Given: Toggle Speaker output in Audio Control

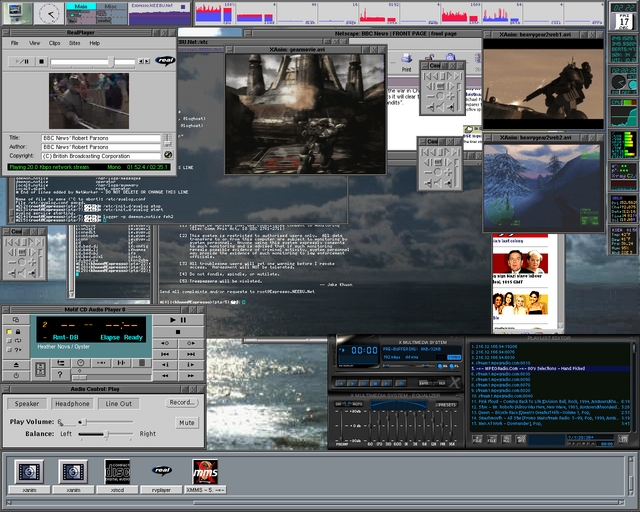Looking at the screenshot, I should click(27, 404).
